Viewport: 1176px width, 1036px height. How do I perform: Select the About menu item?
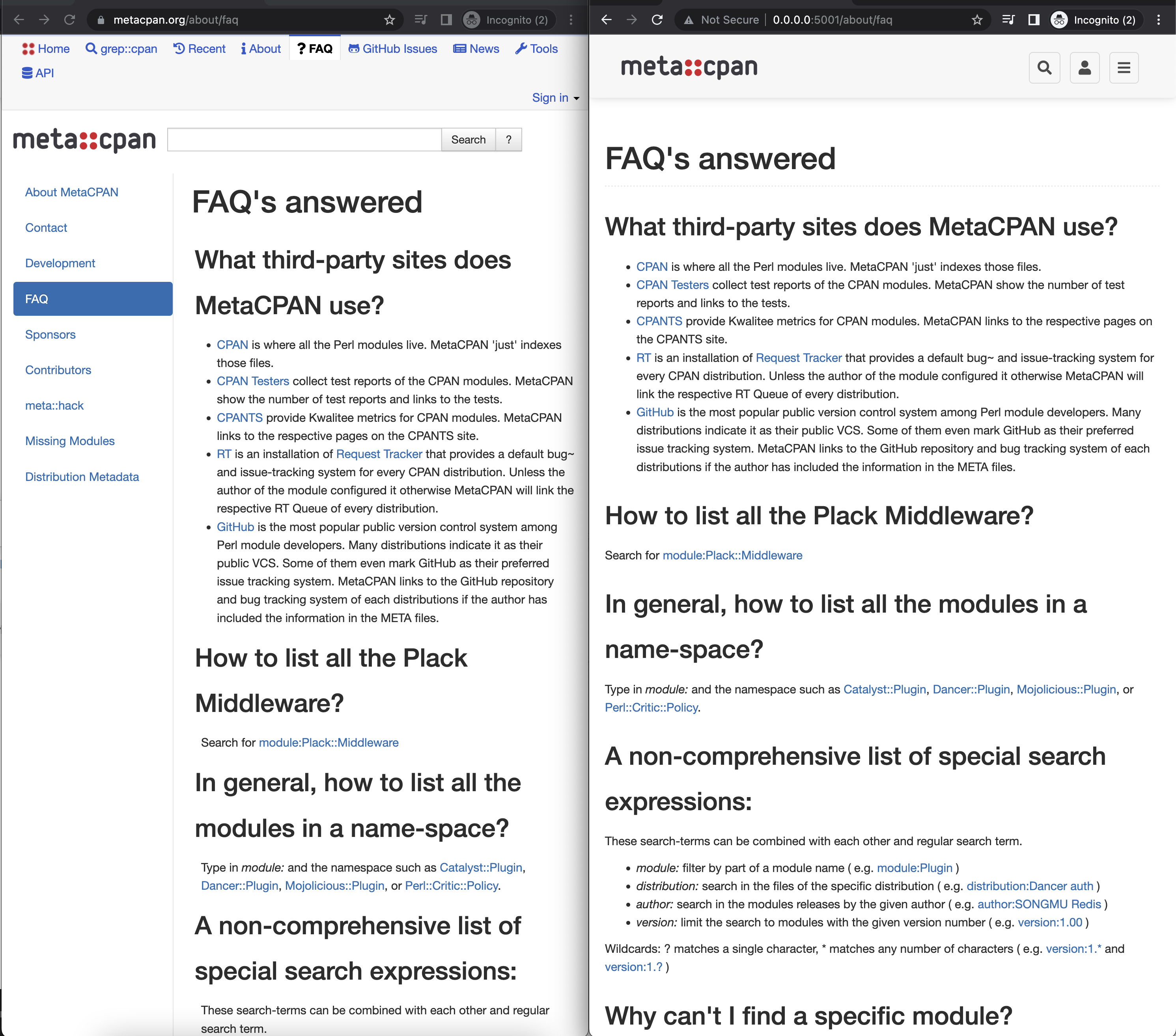pos(260,49)
